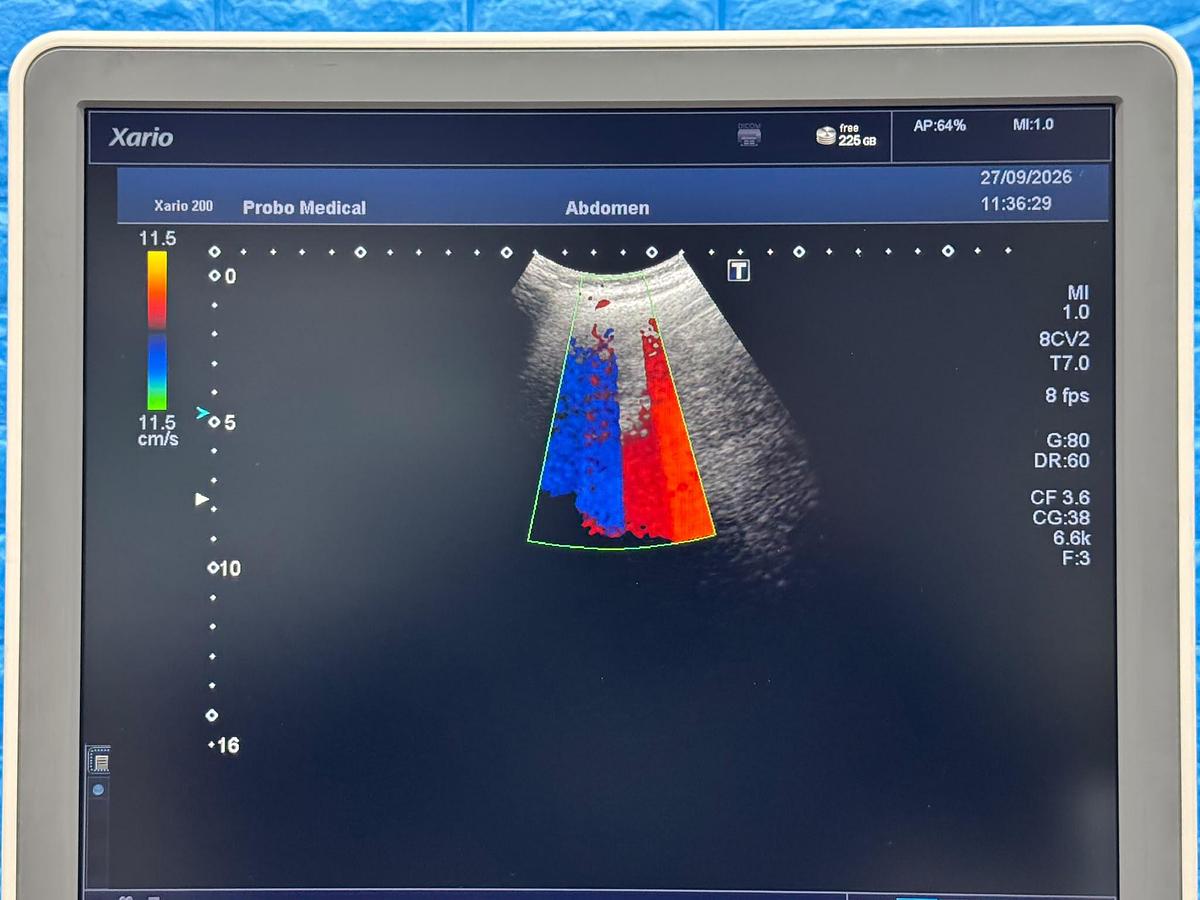Click inside the color Doppler ROI box
The width and height of the screenshot is (1200, 900).
(x=621, y=411)
